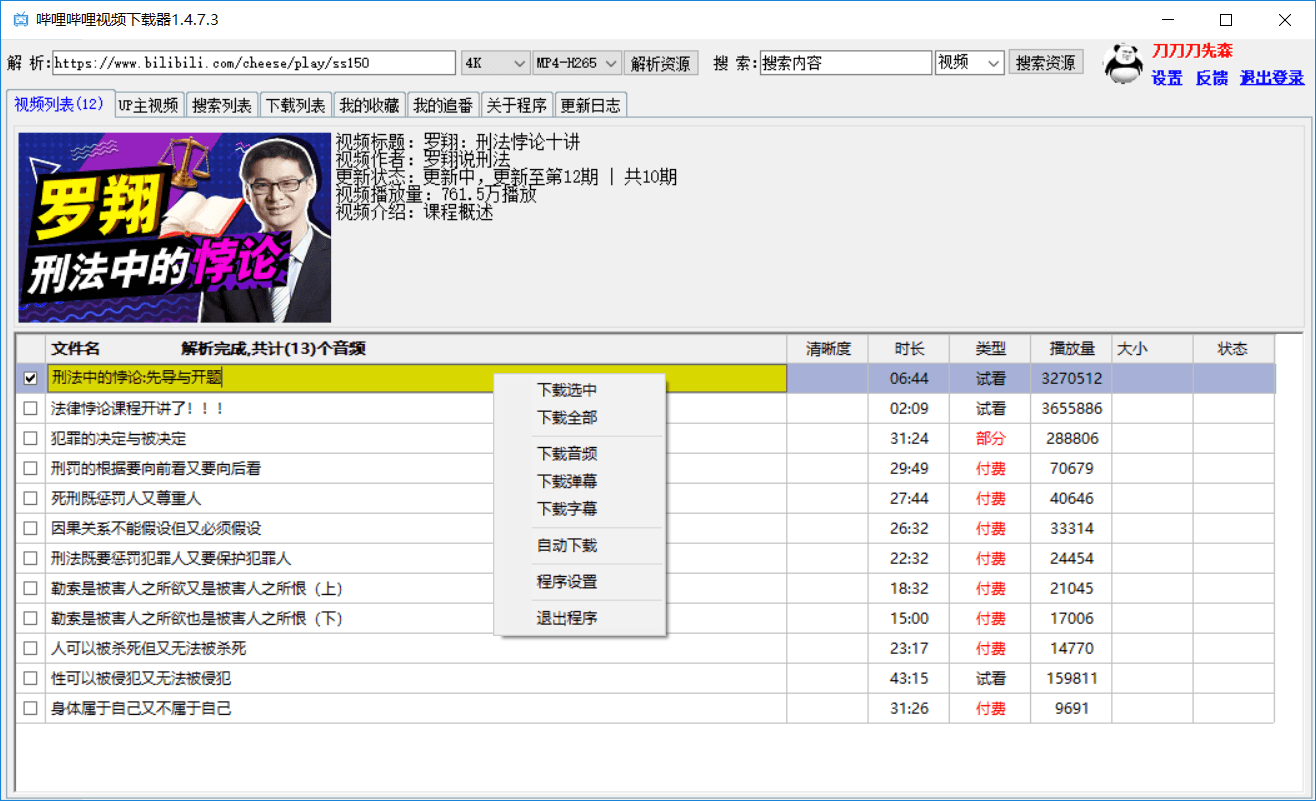This screenshot has height=801, width=1316.
Task: Uncheck 刑法中的悖论:先导与开题 row
Action: pyautogui.click(x=29, y=378)
